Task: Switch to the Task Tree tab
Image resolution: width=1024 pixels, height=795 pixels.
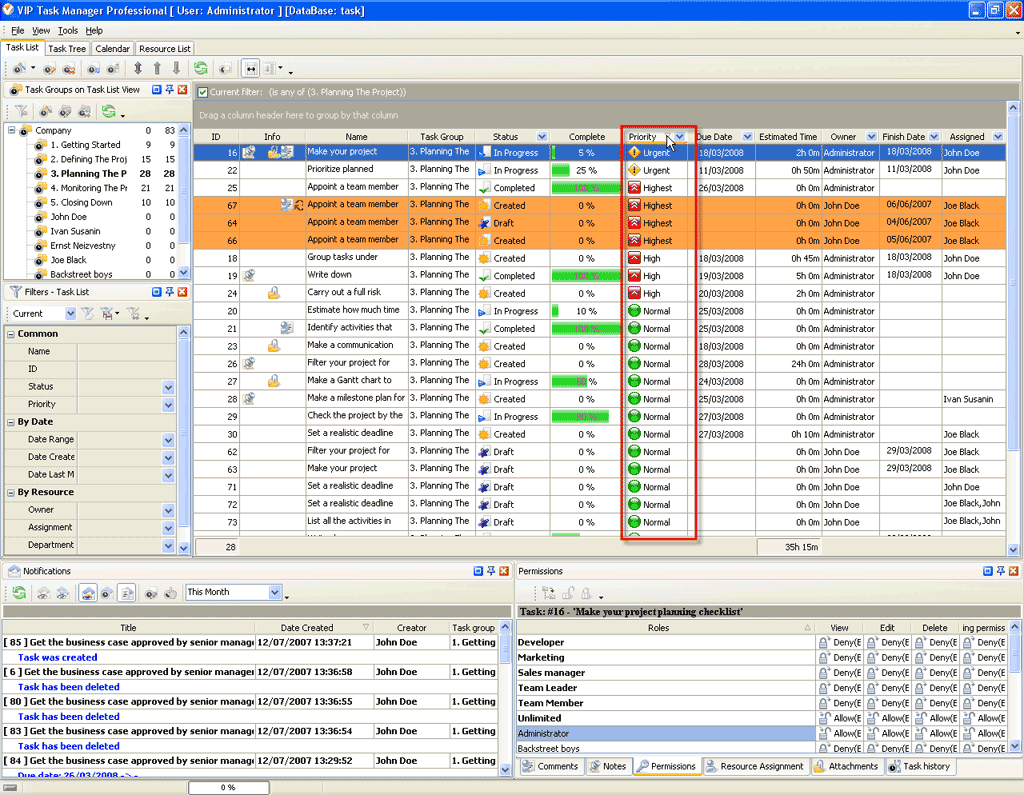Action: pos(67,48)
